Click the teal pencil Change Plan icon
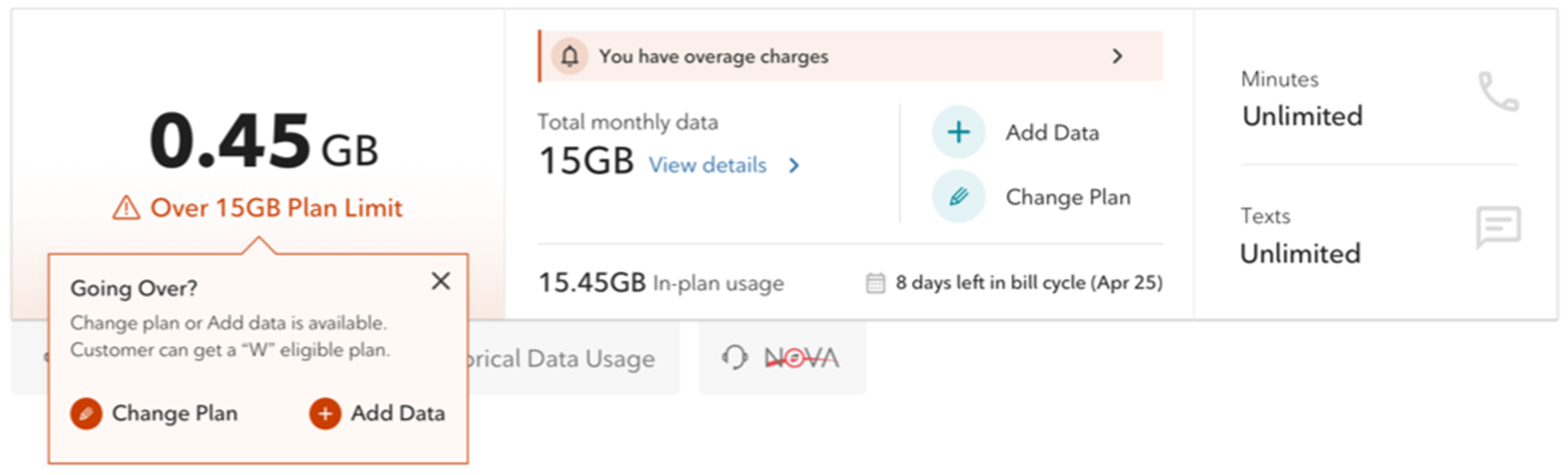Viewport: 1568px width, 475px height. [x=958, y=197]
